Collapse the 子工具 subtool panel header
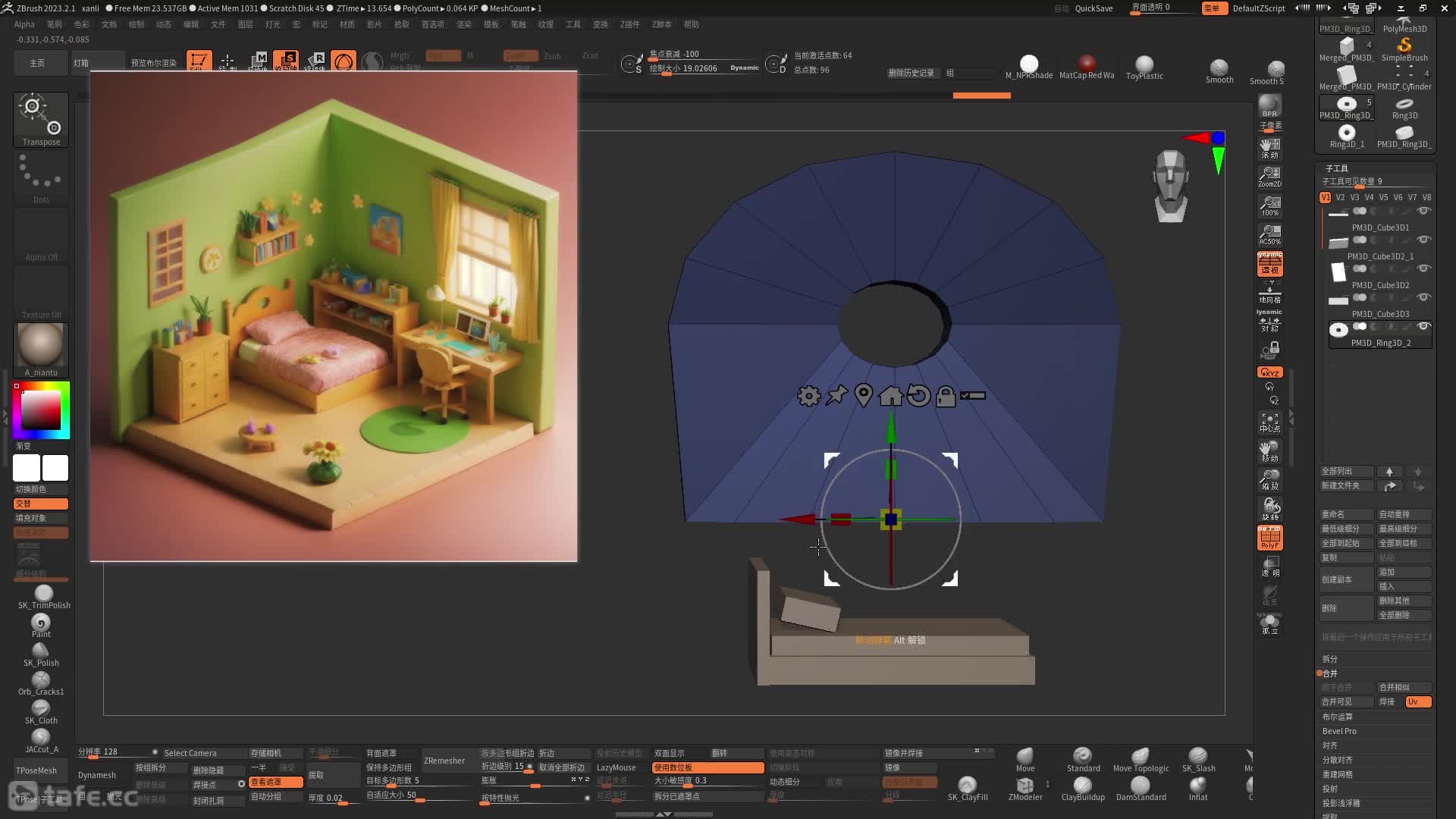The height and width of the screenshot is (819, 1456). coord(1336,168)
